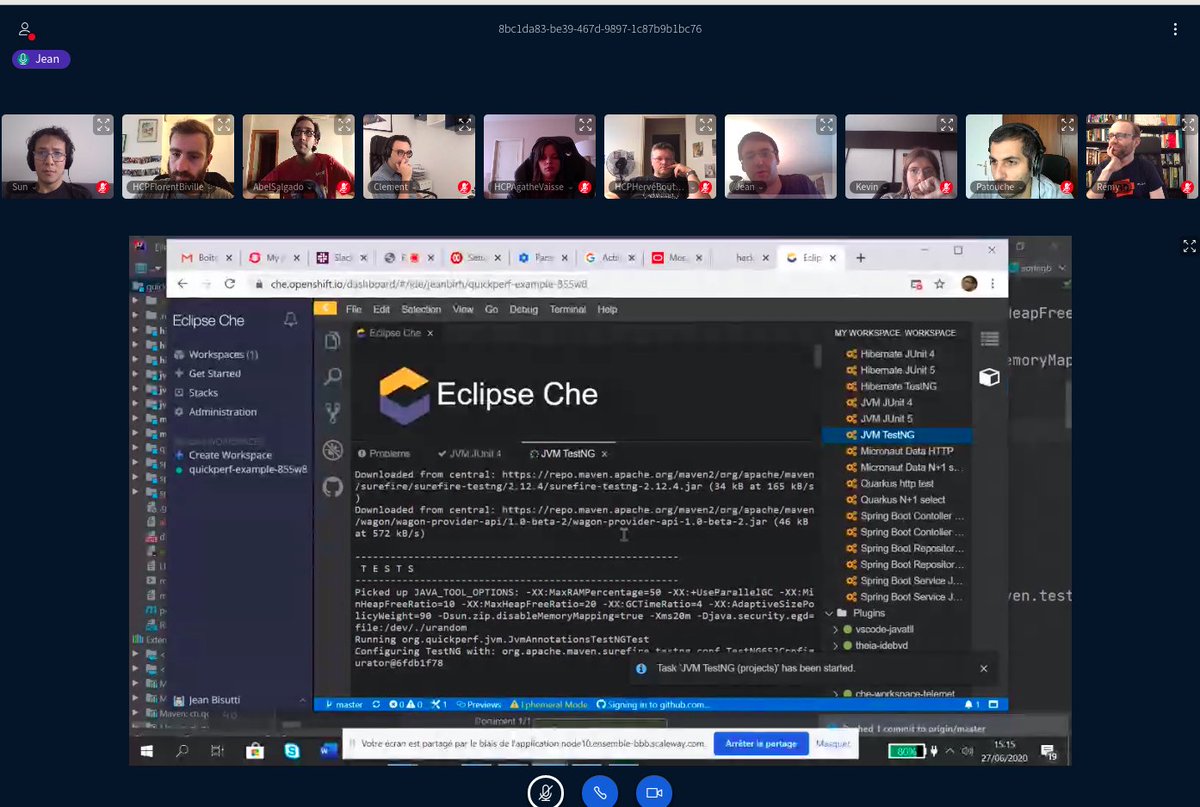
Task: Make HCPFlorentBiville's webcam fullscreen
Action: click(224, 125)
